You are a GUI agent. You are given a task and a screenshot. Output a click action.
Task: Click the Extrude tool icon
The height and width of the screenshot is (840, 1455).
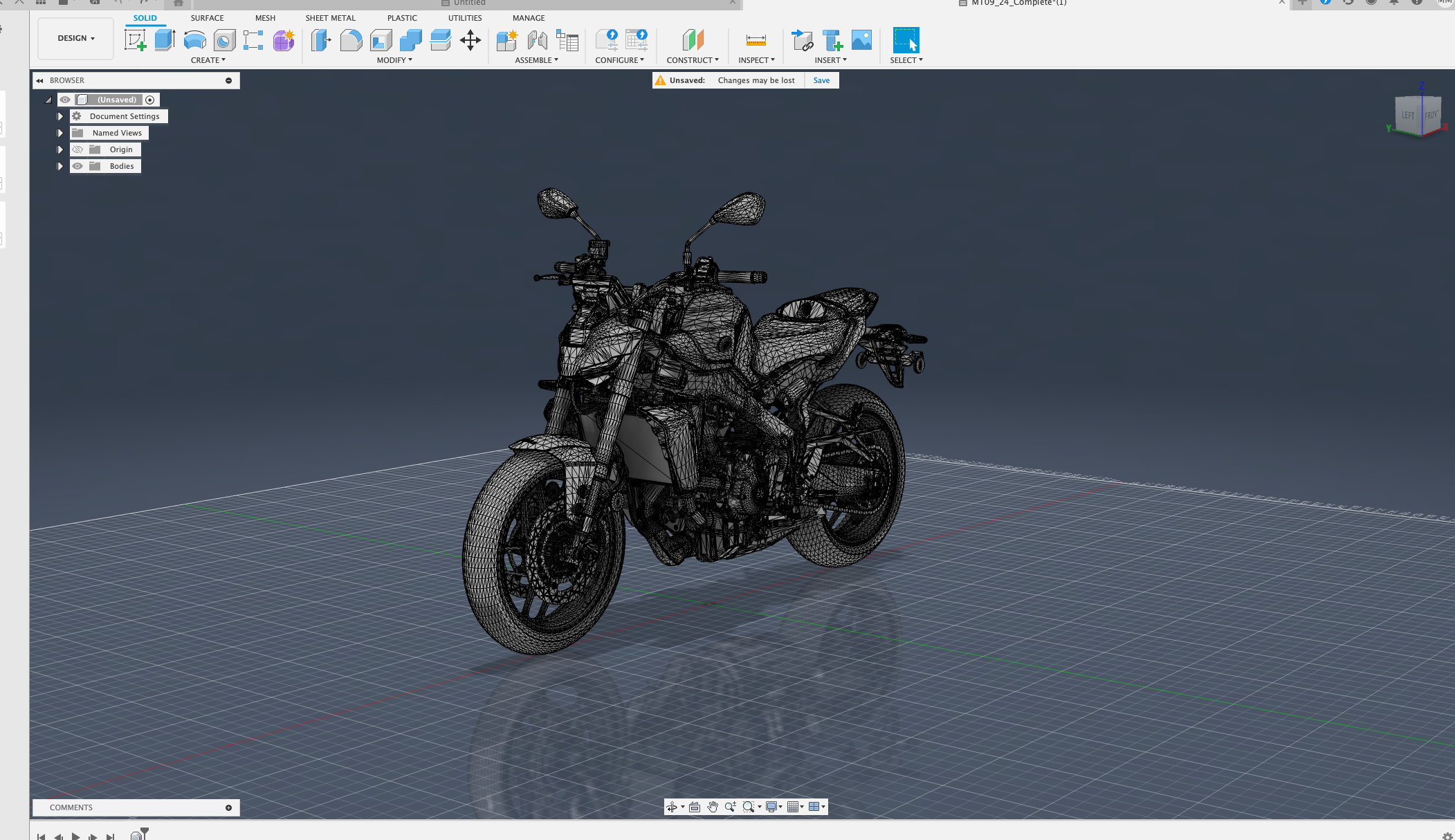(165, 40)
